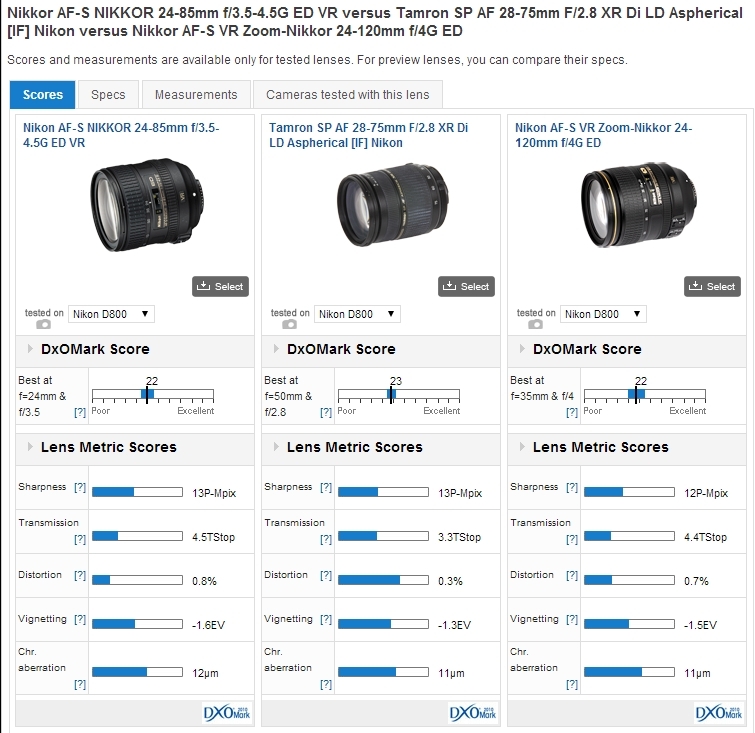Open the Nikon D800 dropdown under Tamron lens
The width and height of the screenshot is (755, 733).
click(358, 314)
